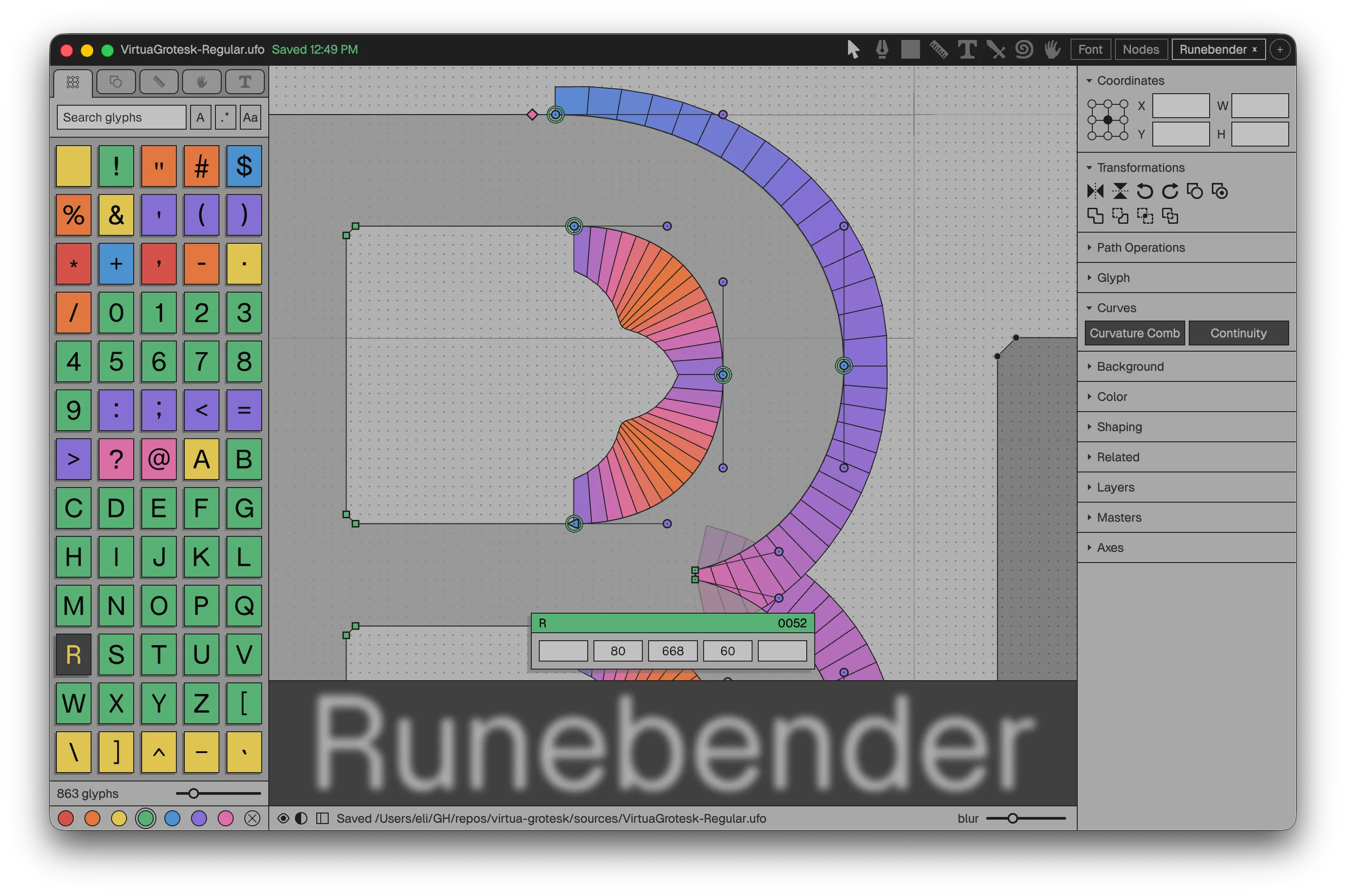Adjust the blur slider
Image resolution: width=1346 pixels, height=896 pixels.
(1025, 818)
